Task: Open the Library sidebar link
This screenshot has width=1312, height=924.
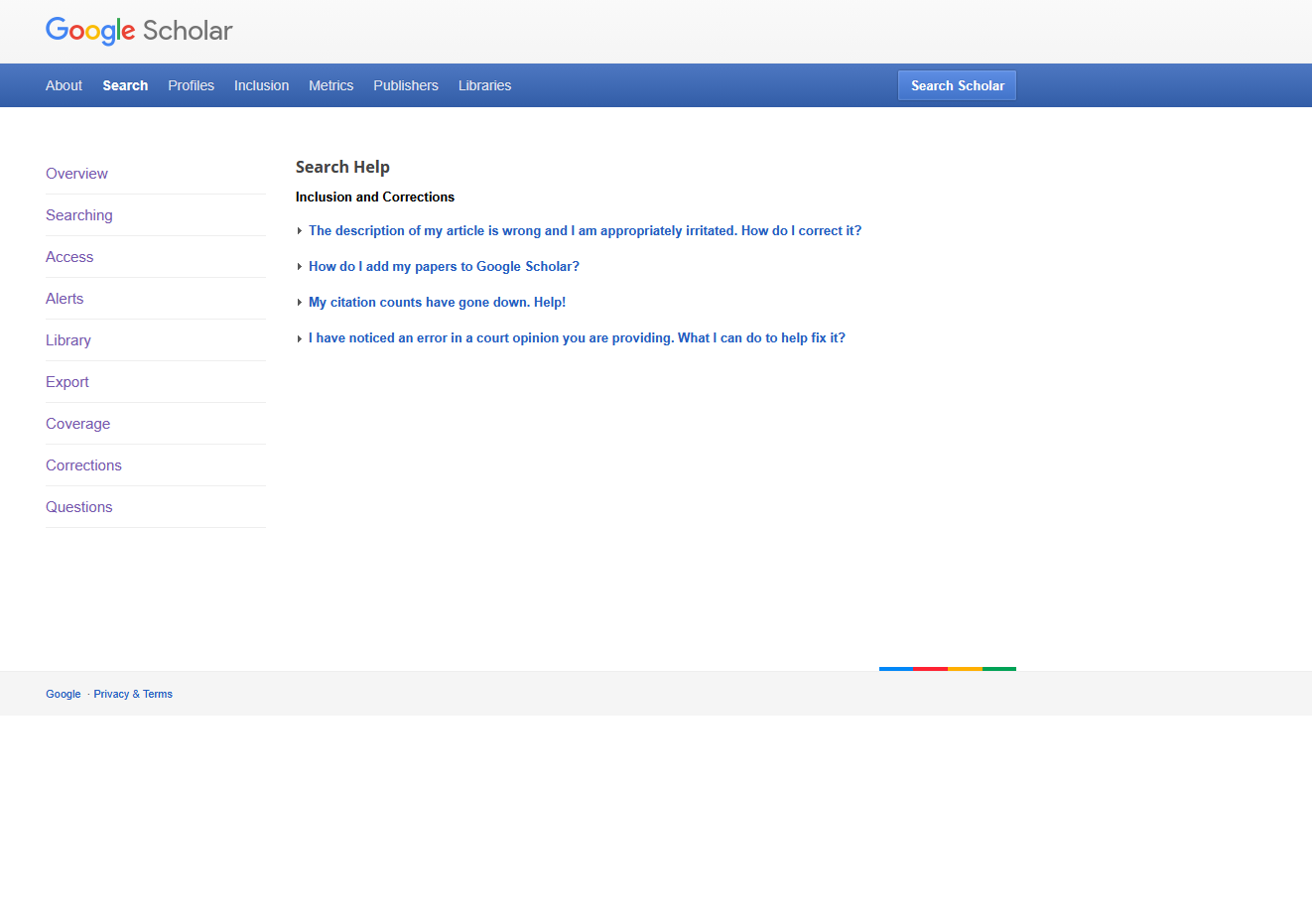Action: [x=68, y=340]
